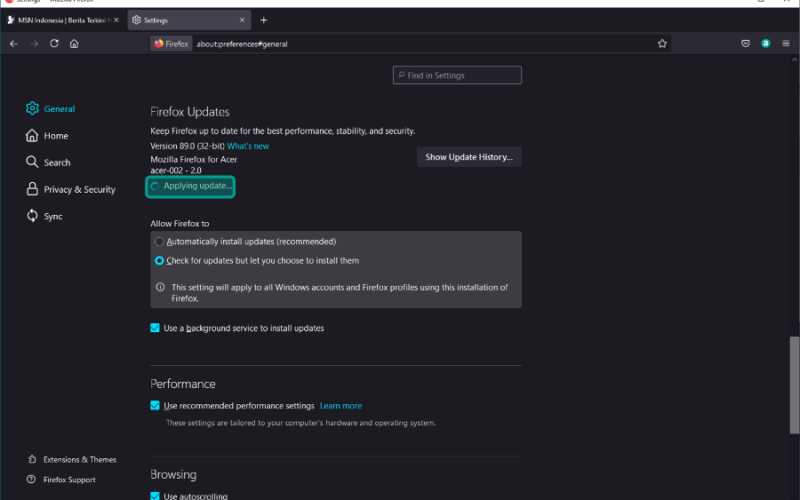Open the Sync settings category
The image size is (800, 500).
tap(44, 216)
